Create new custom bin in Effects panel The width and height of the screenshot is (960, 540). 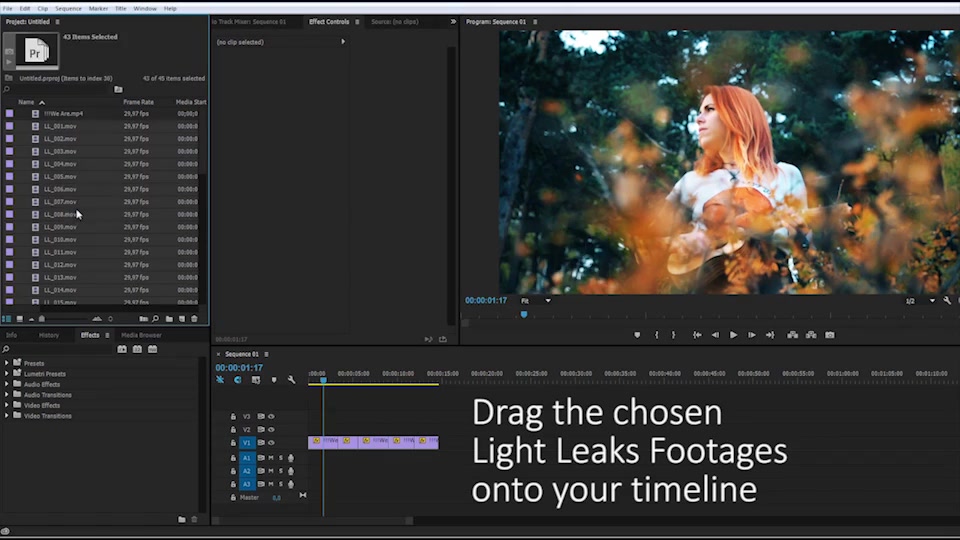tap(182, 519)
